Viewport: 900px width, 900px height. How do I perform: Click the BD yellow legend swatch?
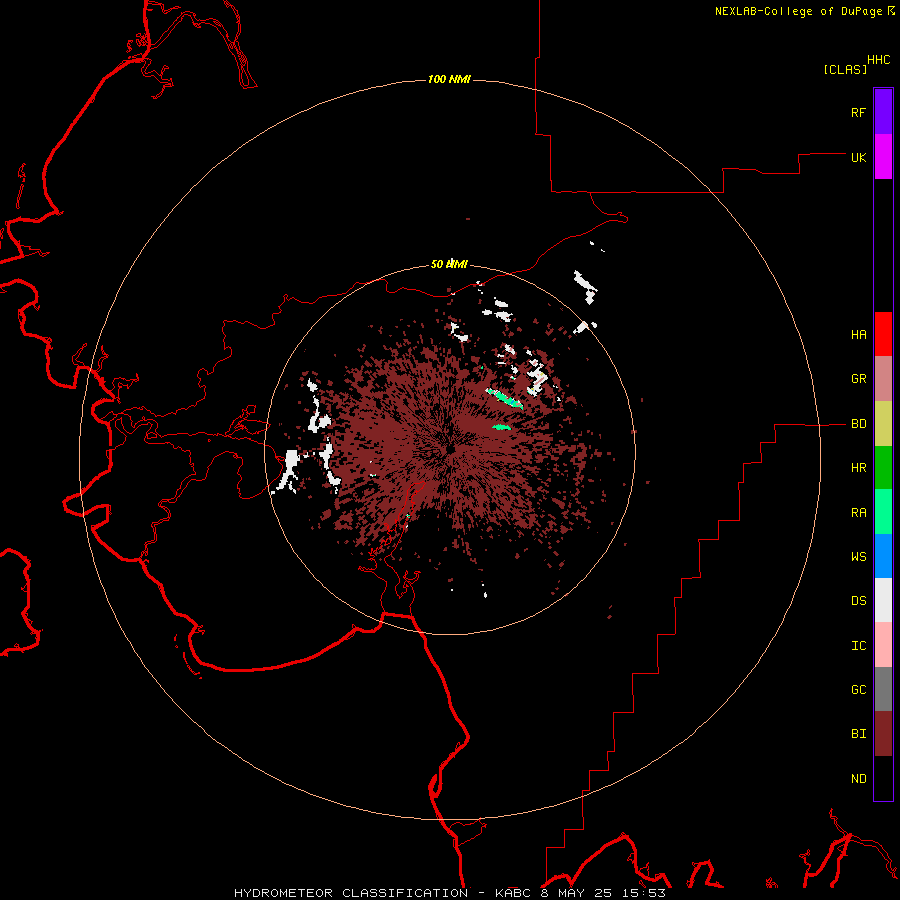[883, 424]
